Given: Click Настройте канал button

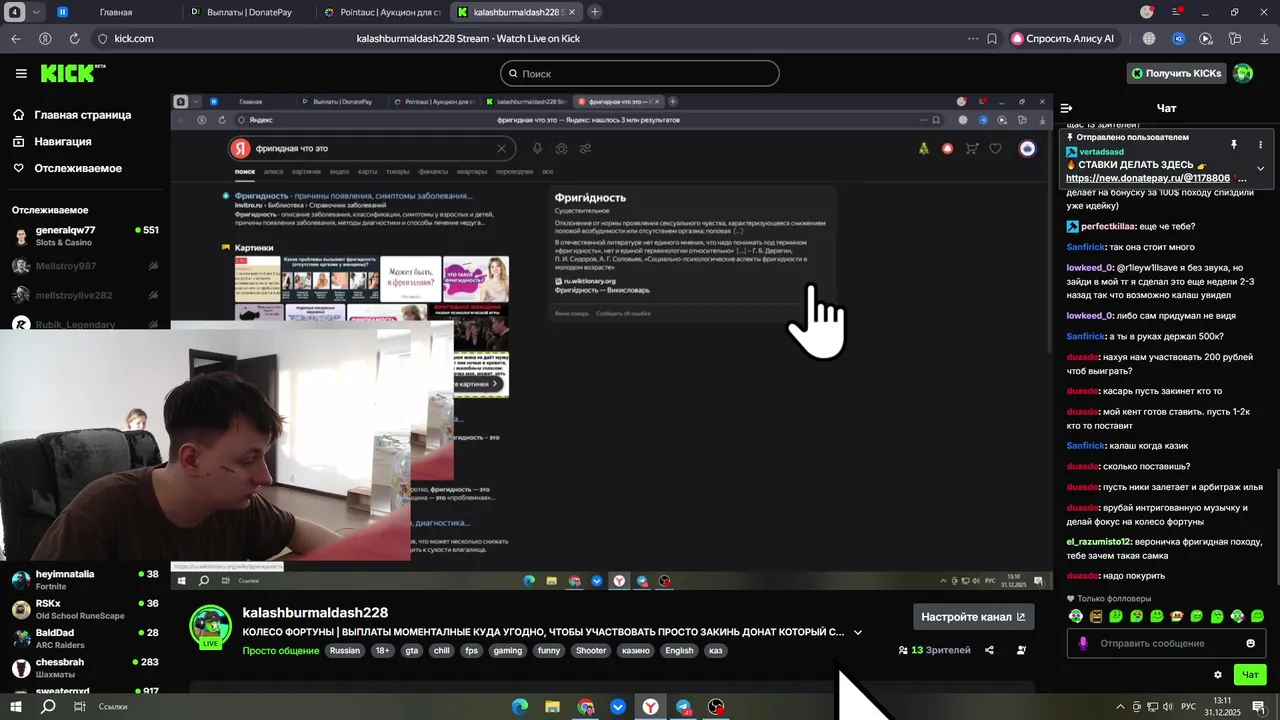Looking at the screenshot, I should click(x=973, y=617).
